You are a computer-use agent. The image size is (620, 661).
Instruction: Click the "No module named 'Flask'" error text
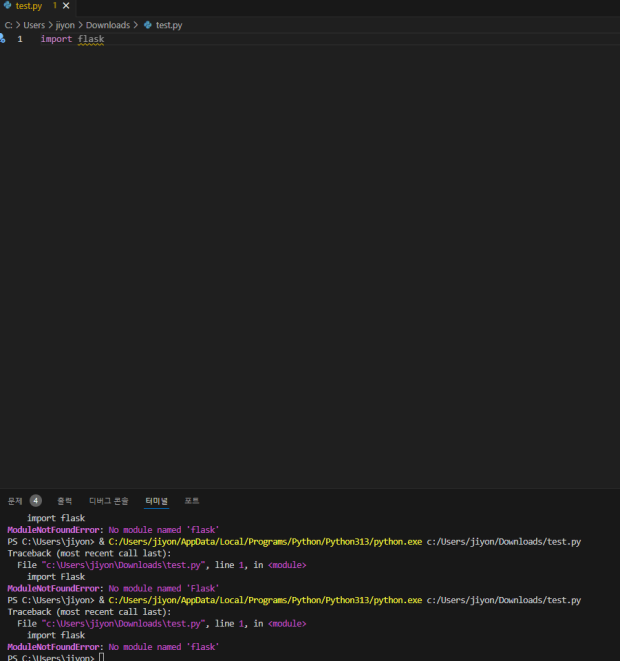pos(164,588)
